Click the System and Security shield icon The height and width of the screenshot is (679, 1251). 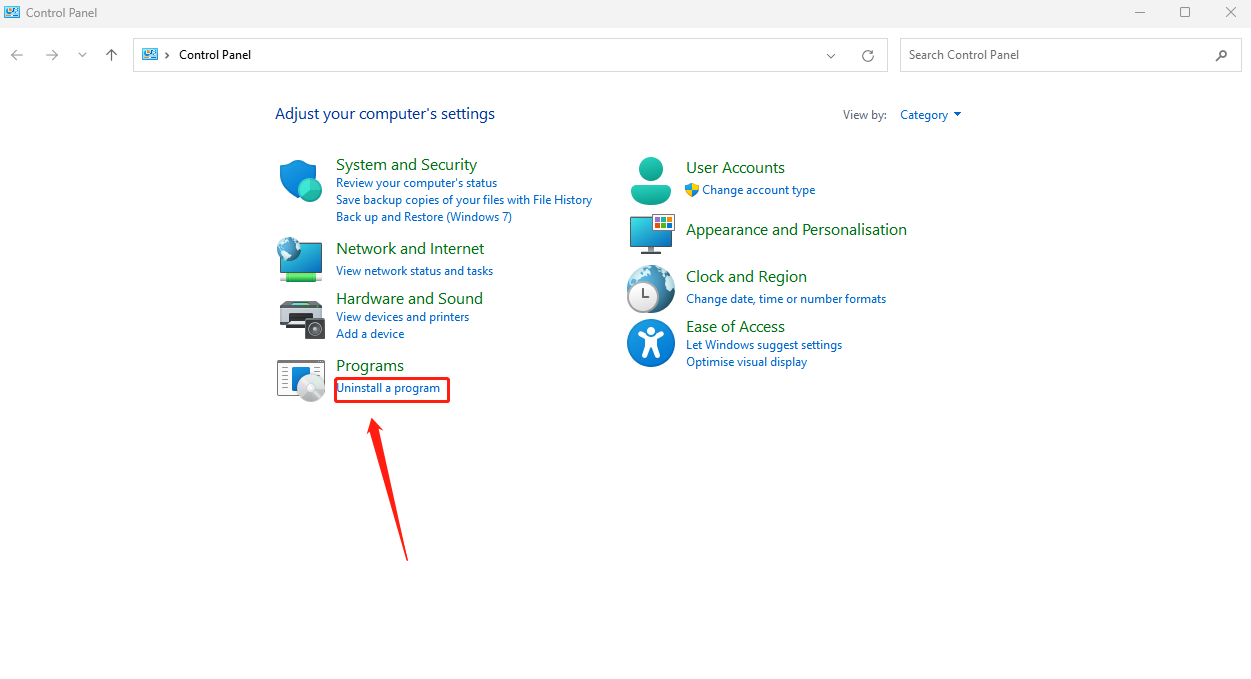point(299,181)
